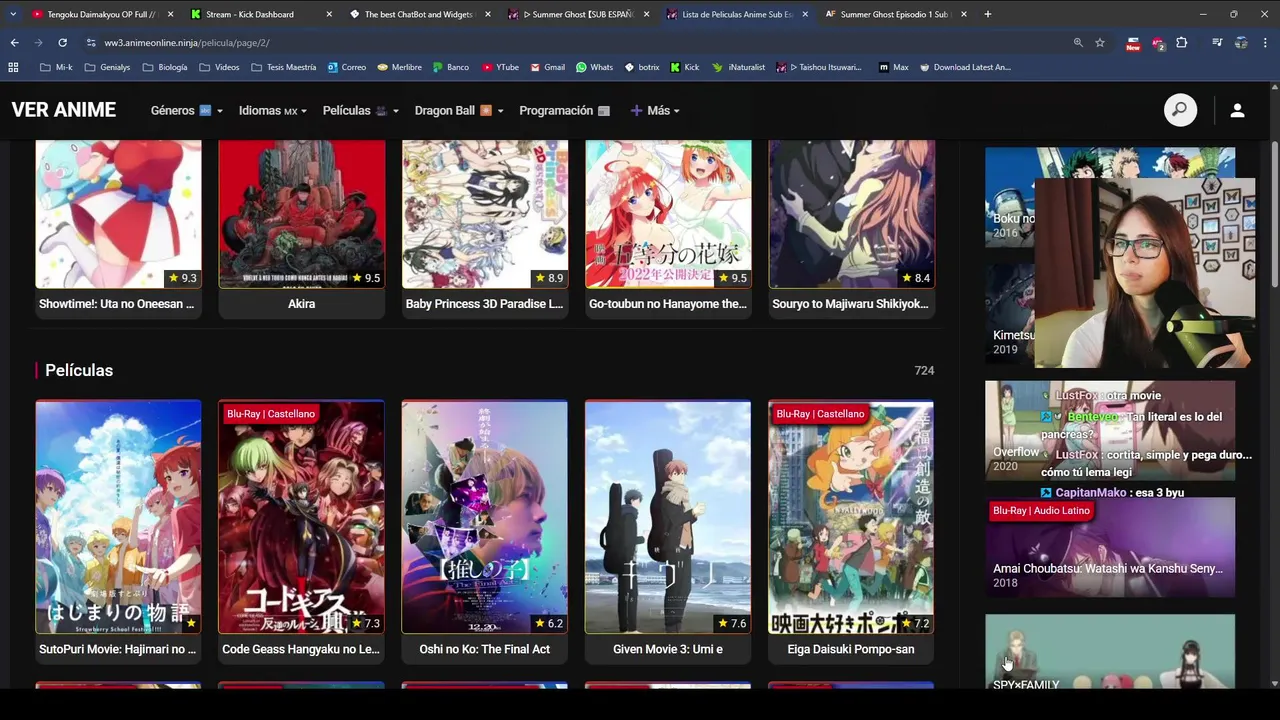Screen dimensions: 1280x720
Task: Open the tab search dropdown arrow
Action: [13, 14]
